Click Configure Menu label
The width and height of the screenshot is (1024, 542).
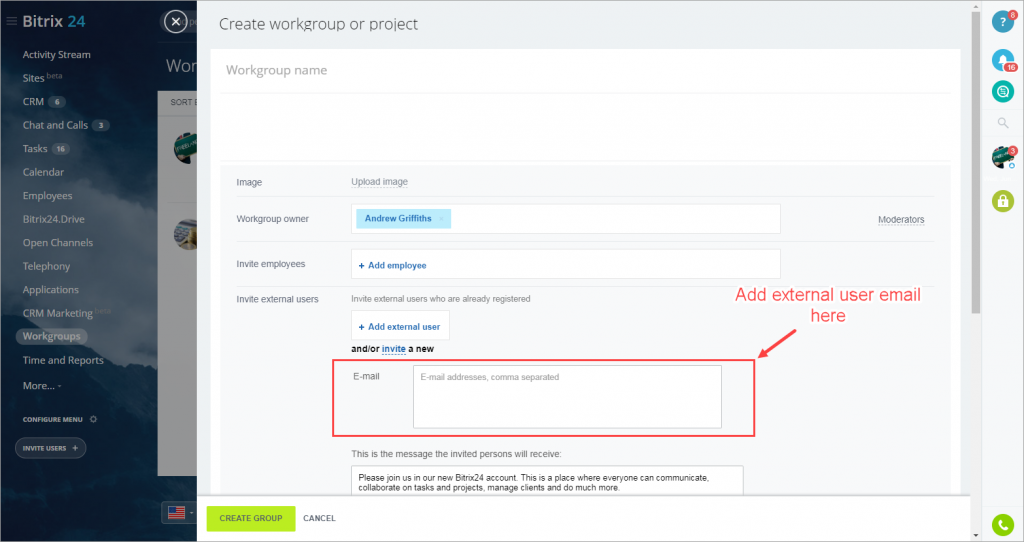pos(52,419)
